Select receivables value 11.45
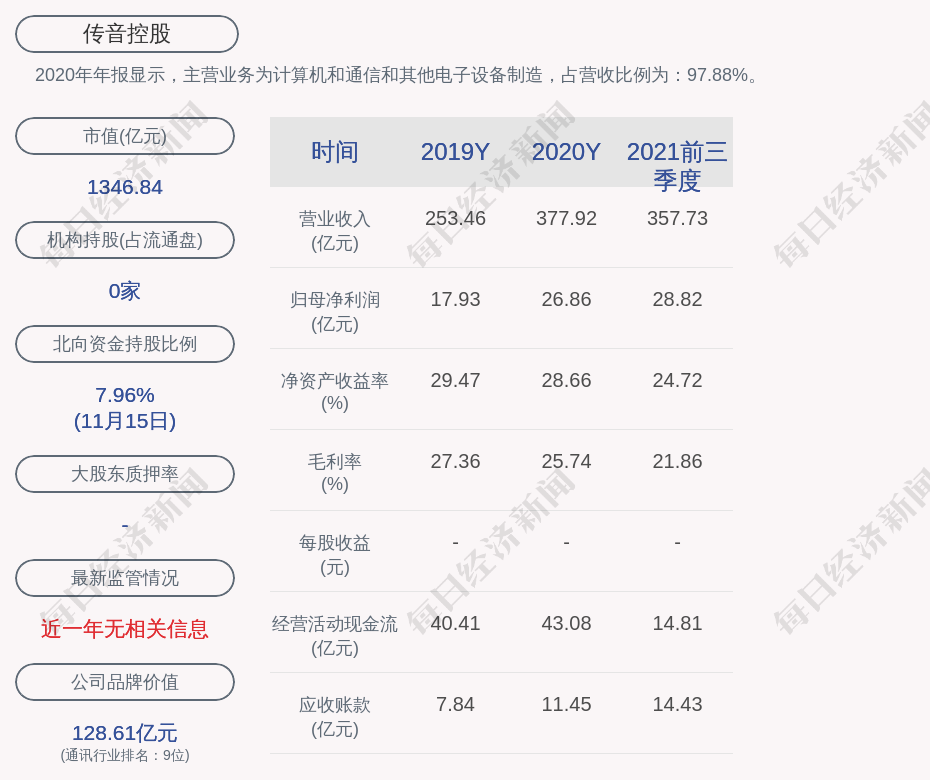 (566, 705)
